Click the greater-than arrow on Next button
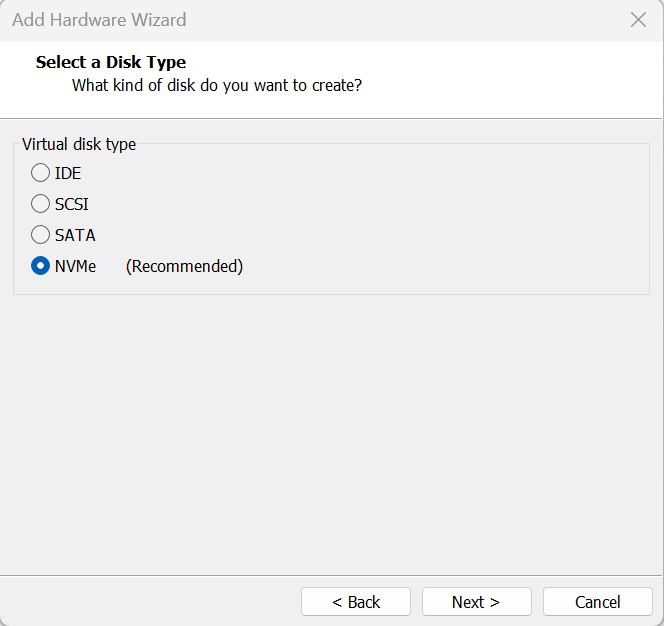 coord(495,602)
